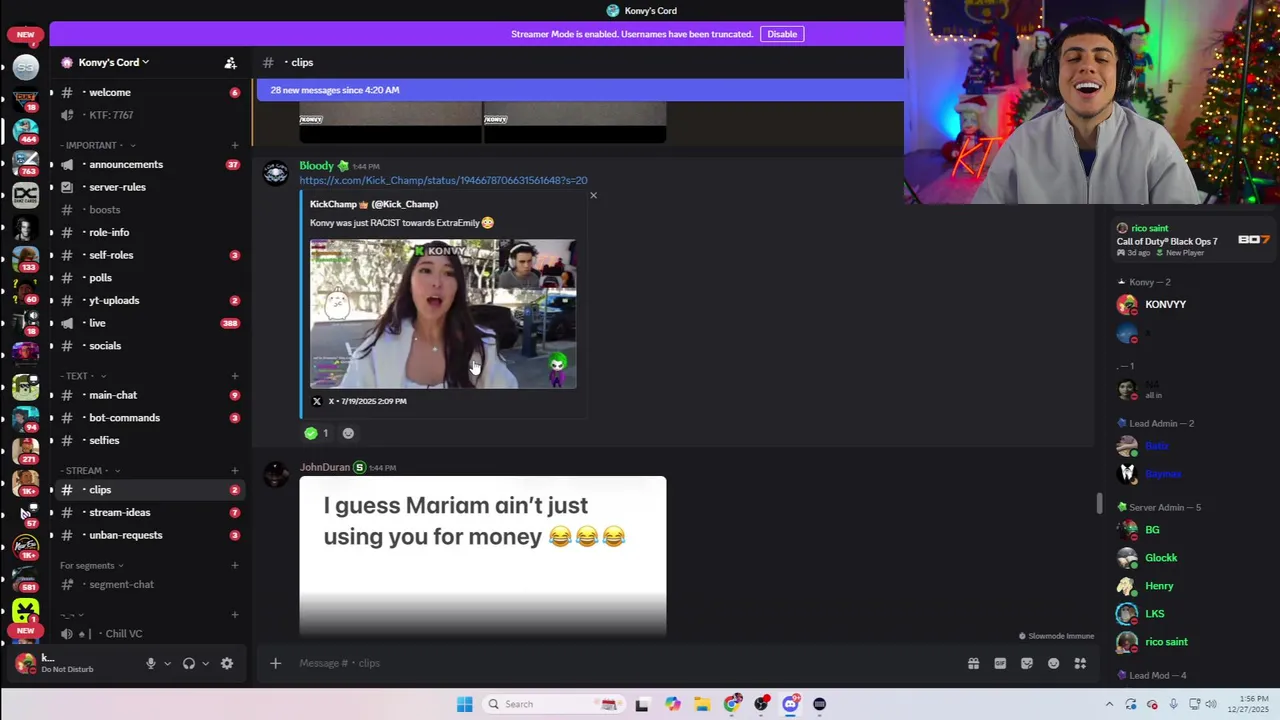The image size is (1280, 720).
Task: Join the Chill VC voice channel
Action: pyautogui.click(x=148, y=633)
